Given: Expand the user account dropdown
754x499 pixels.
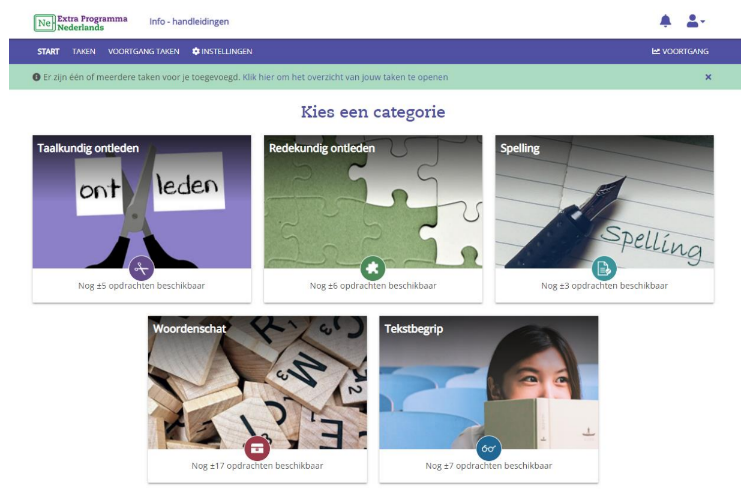Looking at the screenshot, I should click(x=695, y=21).
